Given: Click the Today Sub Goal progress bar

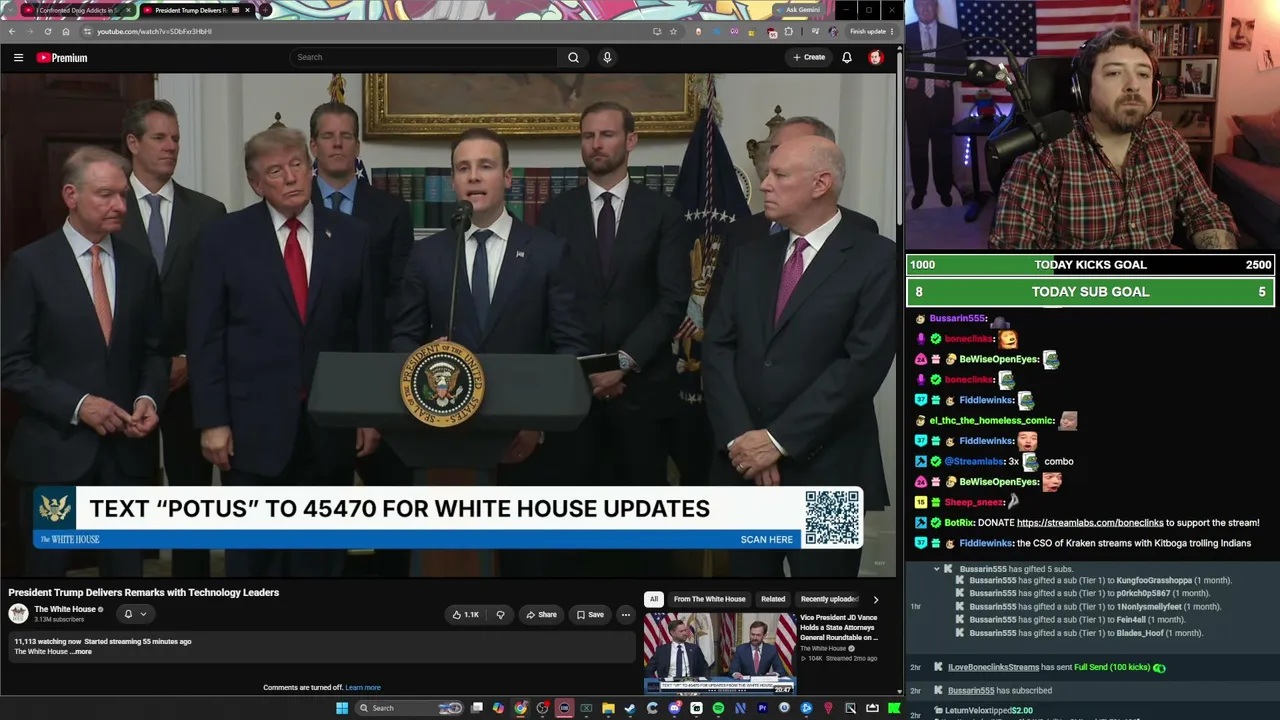Looking at the screenshot, I should tap(1090, 292).
